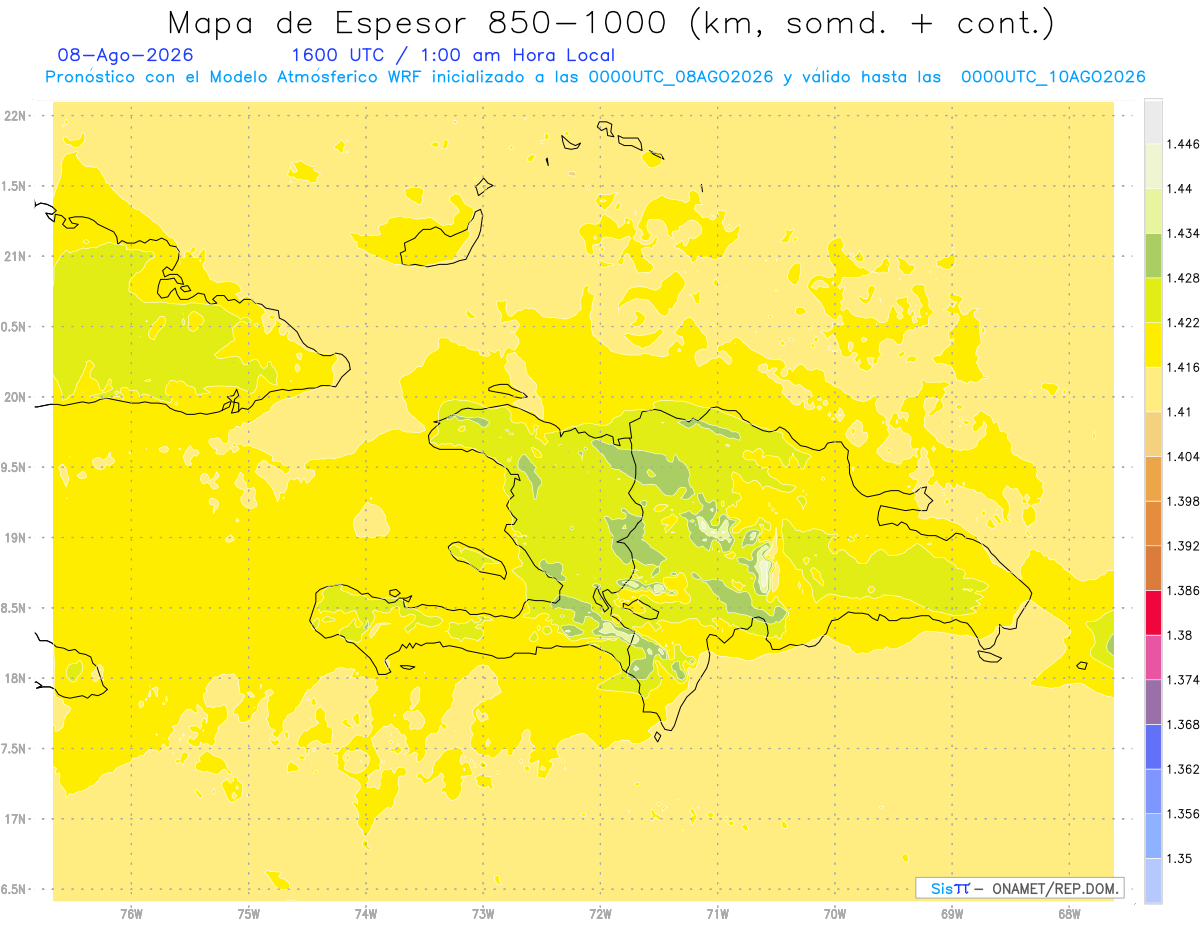Click the clipped latitude label "7.5N"

pyautogui.click(x=14, y=749)
